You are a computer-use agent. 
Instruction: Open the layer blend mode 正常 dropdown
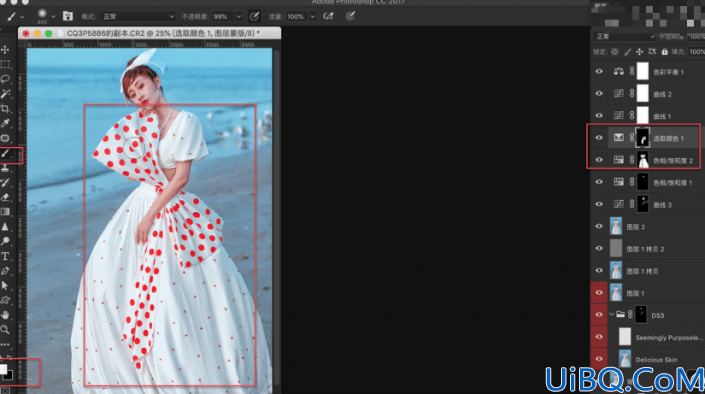tap(625, 36)
